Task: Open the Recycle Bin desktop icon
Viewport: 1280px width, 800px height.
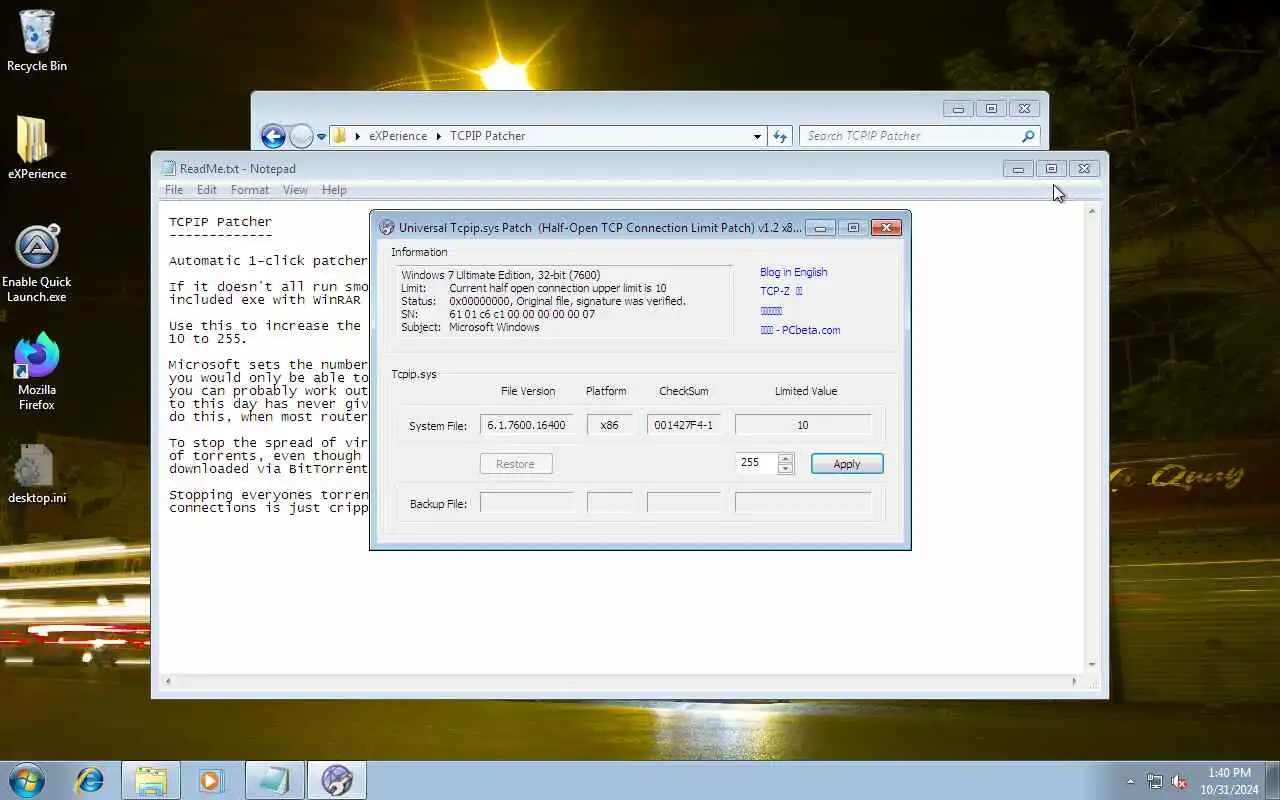Action: pyautogui.click(x=37, y=40)
